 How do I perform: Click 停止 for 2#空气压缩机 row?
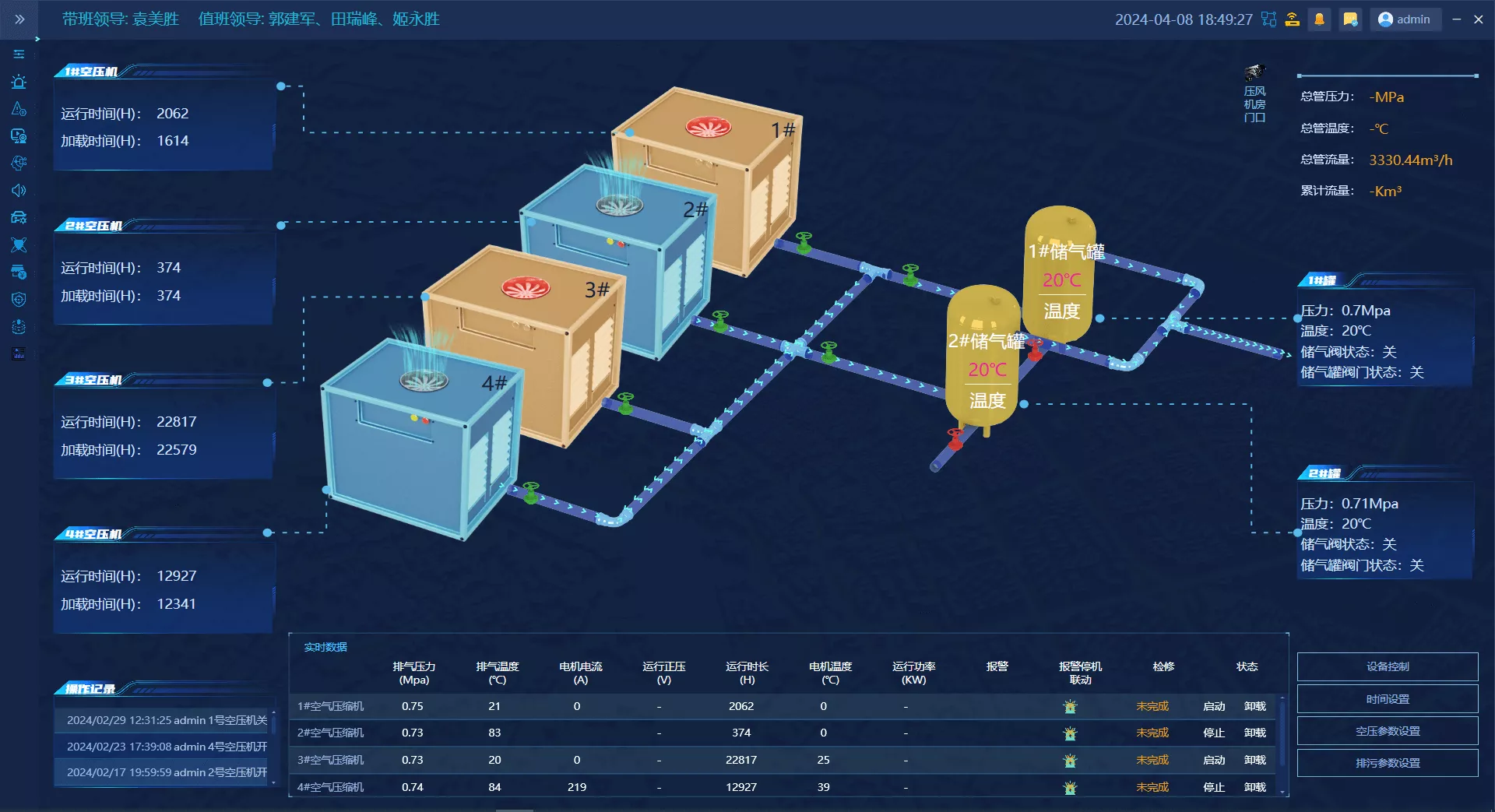point(1214,733)
